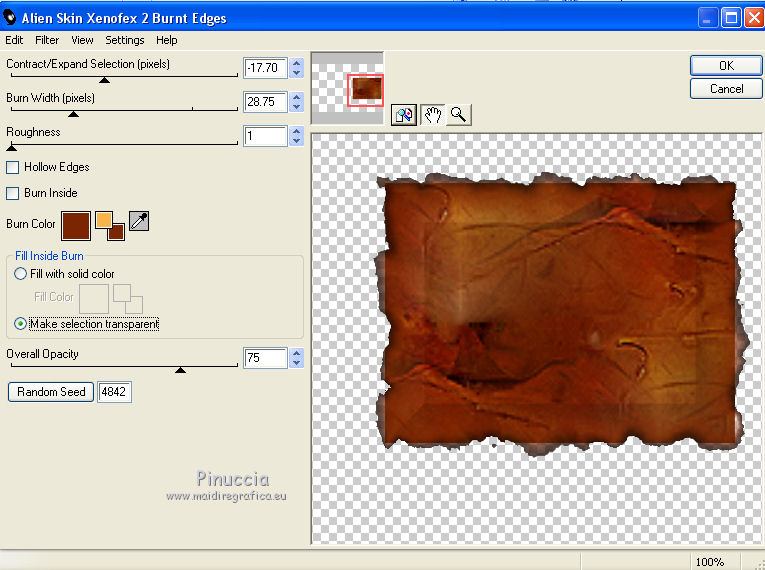765x570 pixels.
Task: Select the hand pan tool
Action: pyautogui.click(x=432, y=115)
